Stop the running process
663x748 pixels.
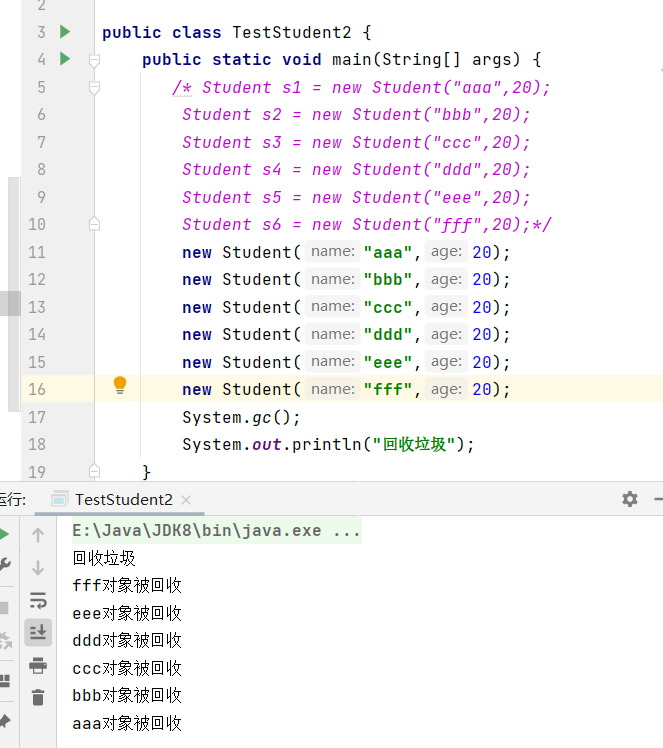[x=4, y=608]
